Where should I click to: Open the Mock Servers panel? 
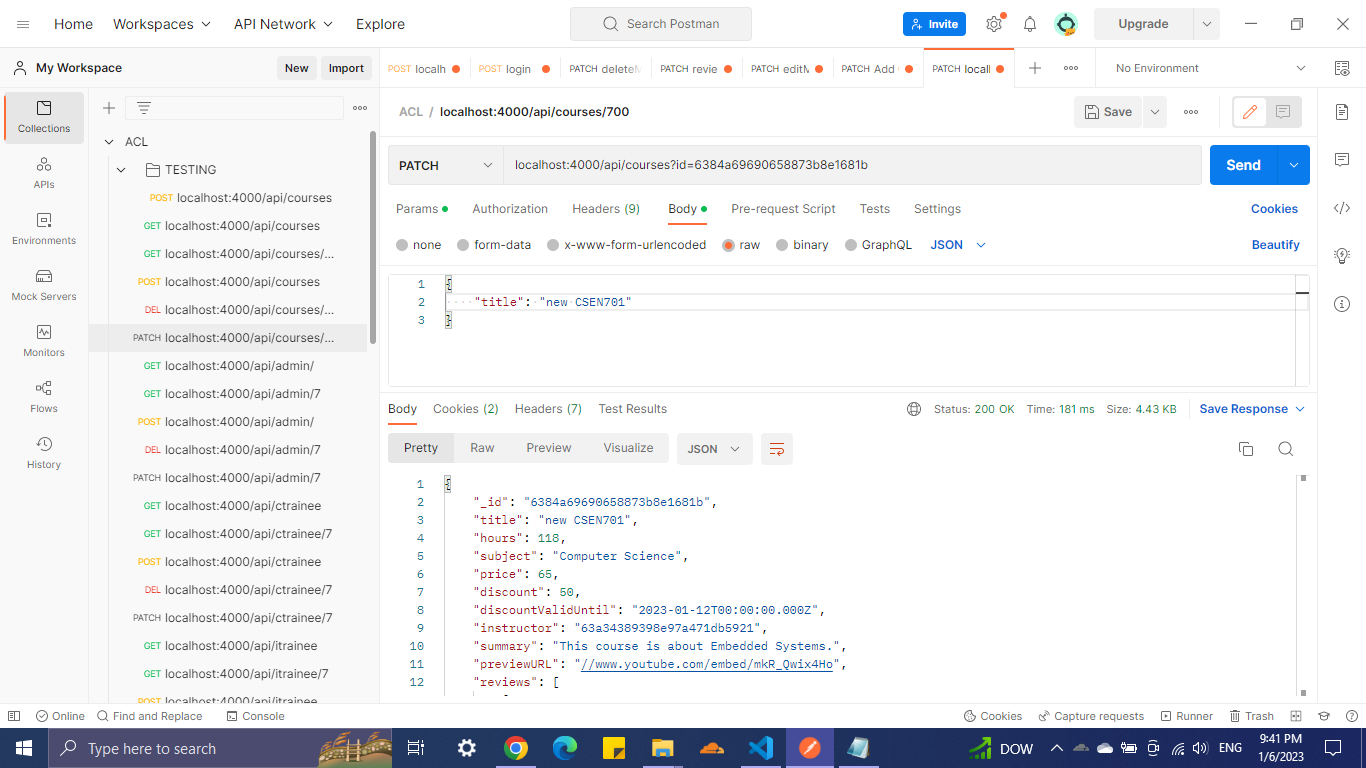(x=43, y=287)
